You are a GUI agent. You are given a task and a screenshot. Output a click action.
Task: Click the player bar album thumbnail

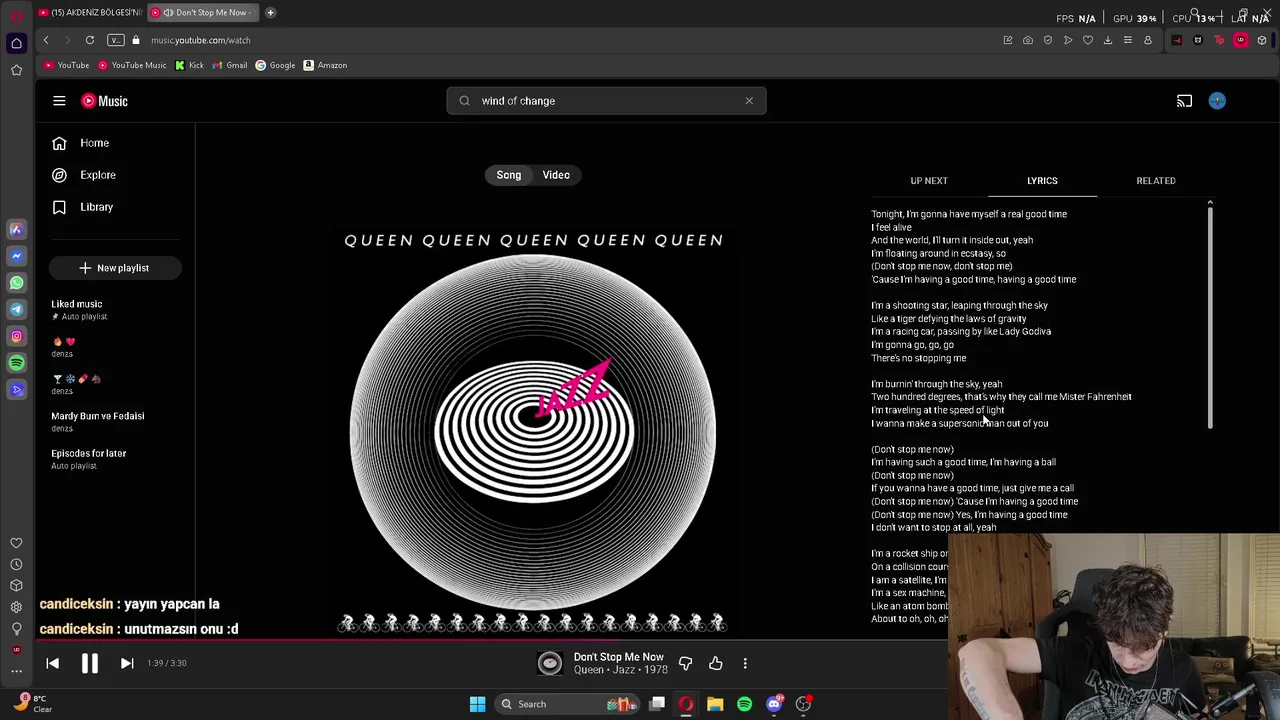pos(549,663)
